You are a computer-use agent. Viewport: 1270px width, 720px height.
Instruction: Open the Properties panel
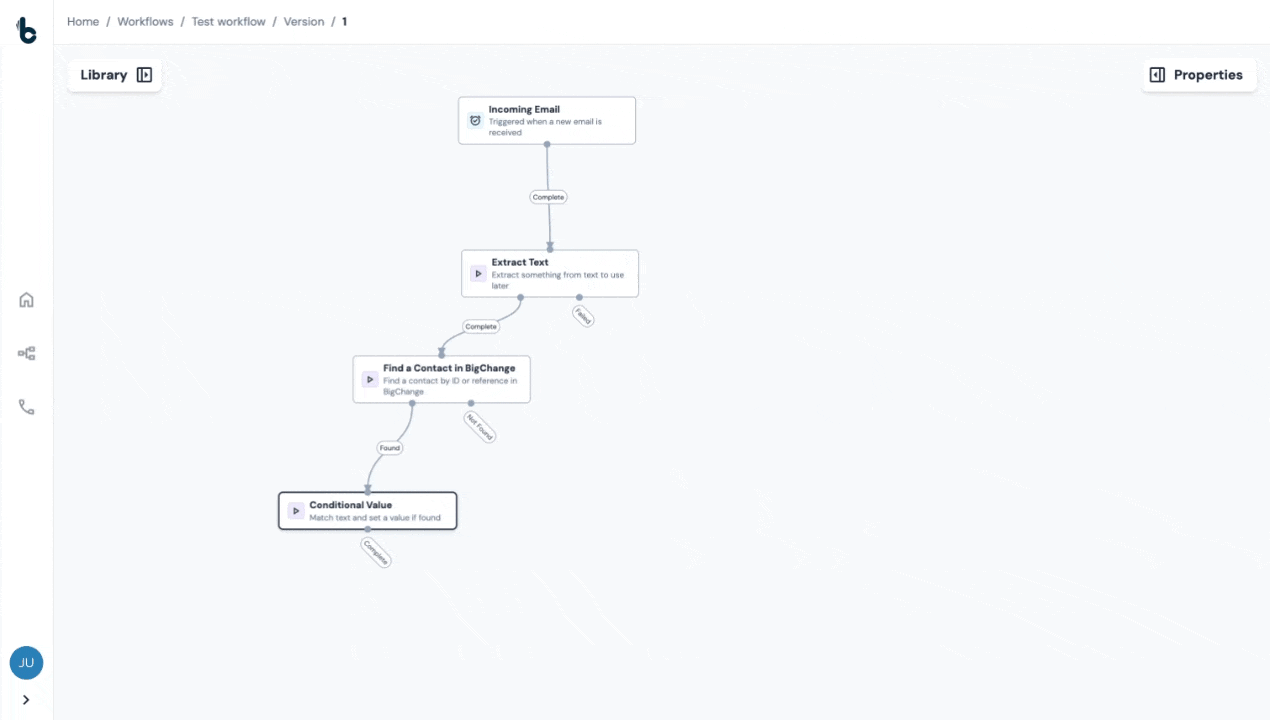(x=1208, y=74)
